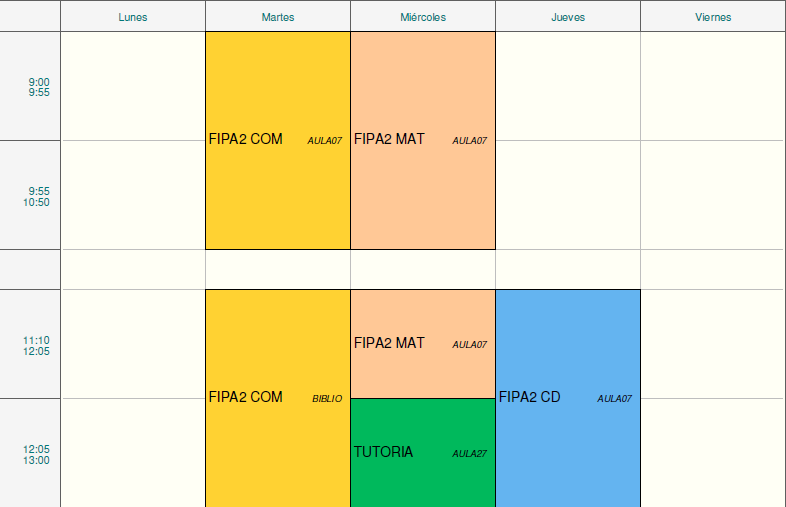This screenshot has width=786, height=507.
Task: Click the Lunes column header
Action: (x=132, y=17)
